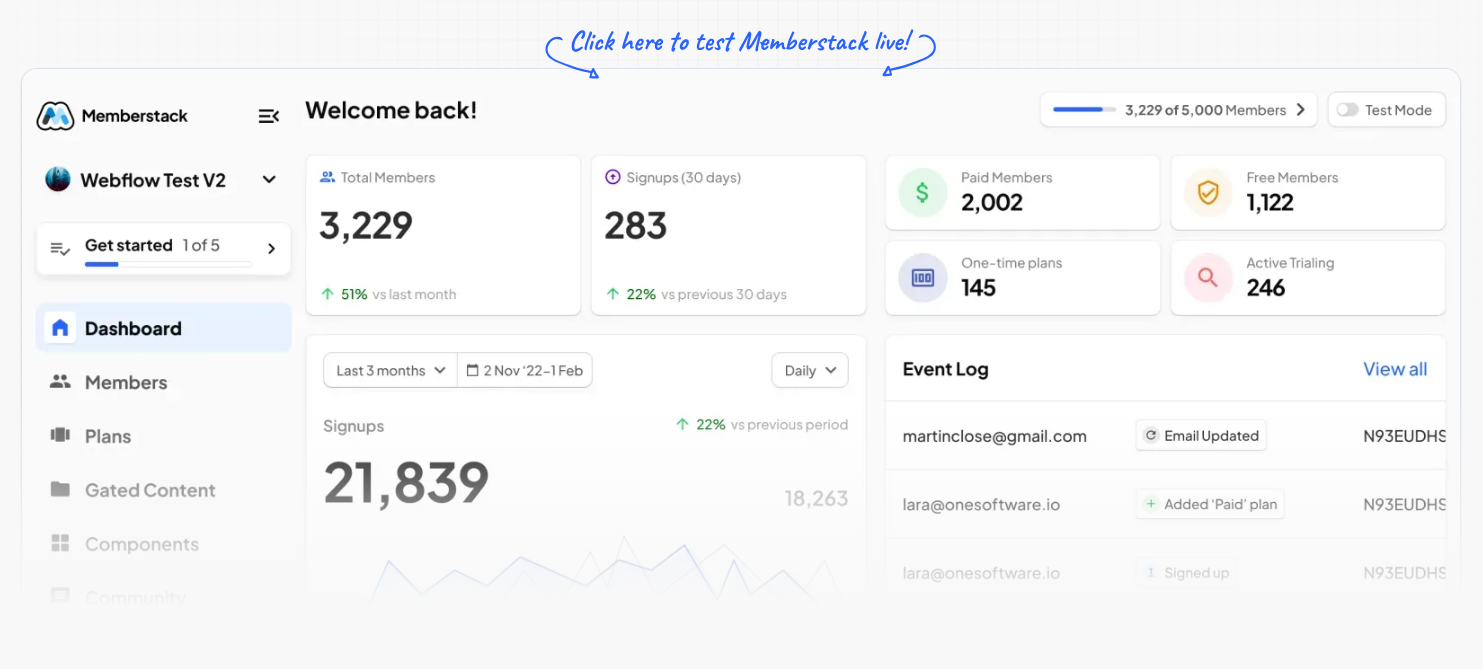This screenshot has width=1483, height=669.
Task: Click the plus icon on Added 'Paid' plan
Action: [x=1151, y=504]
